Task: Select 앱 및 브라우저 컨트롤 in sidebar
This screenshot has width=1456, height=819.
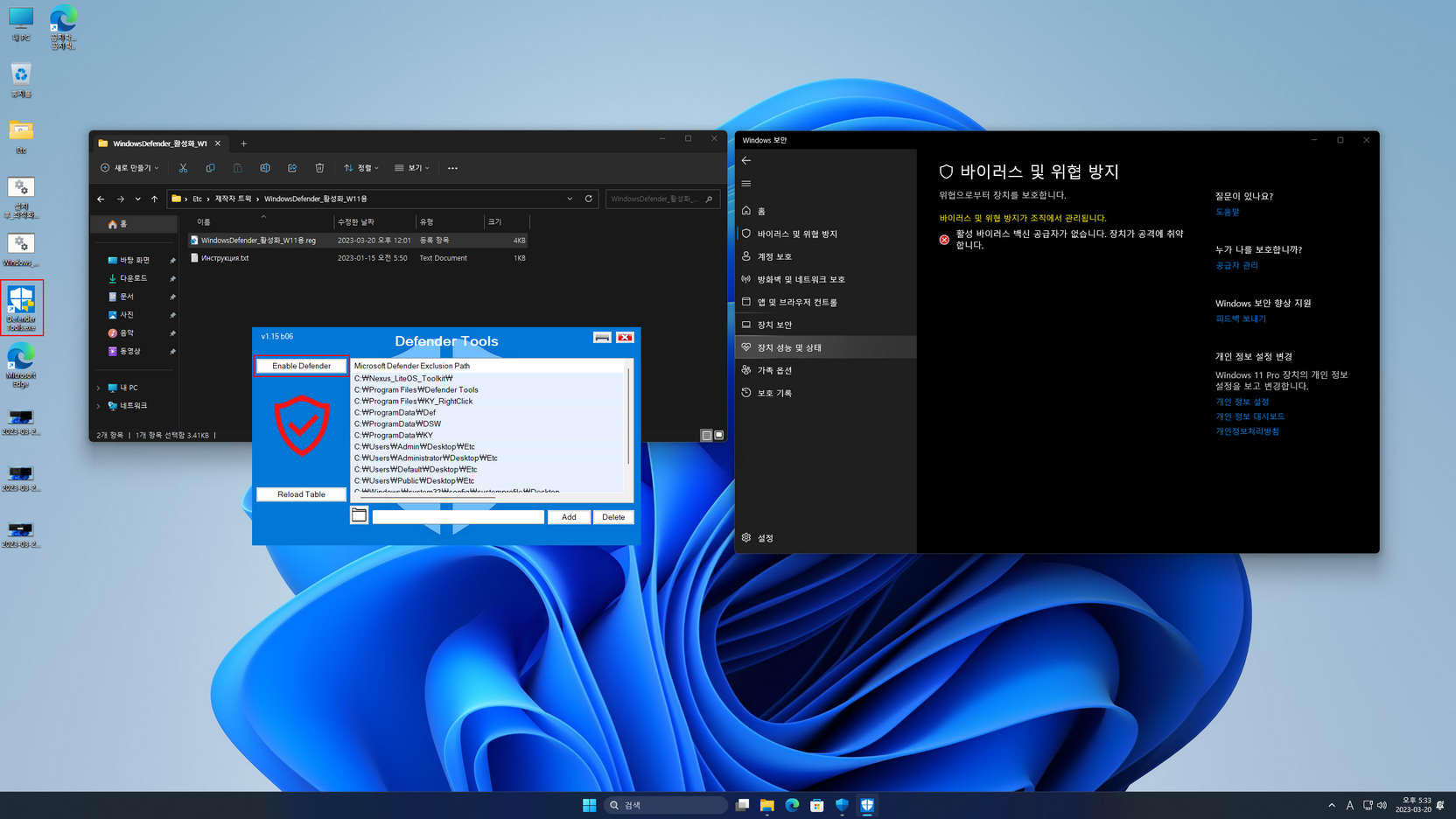Action: point(826,302)
